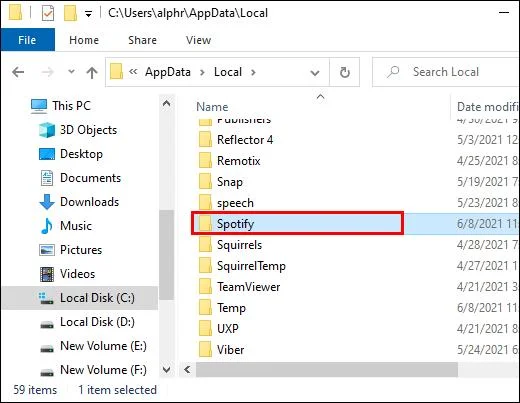Open Music library in the sidebar
This screenshot has height=403, width=520.
tap(66, 226)
